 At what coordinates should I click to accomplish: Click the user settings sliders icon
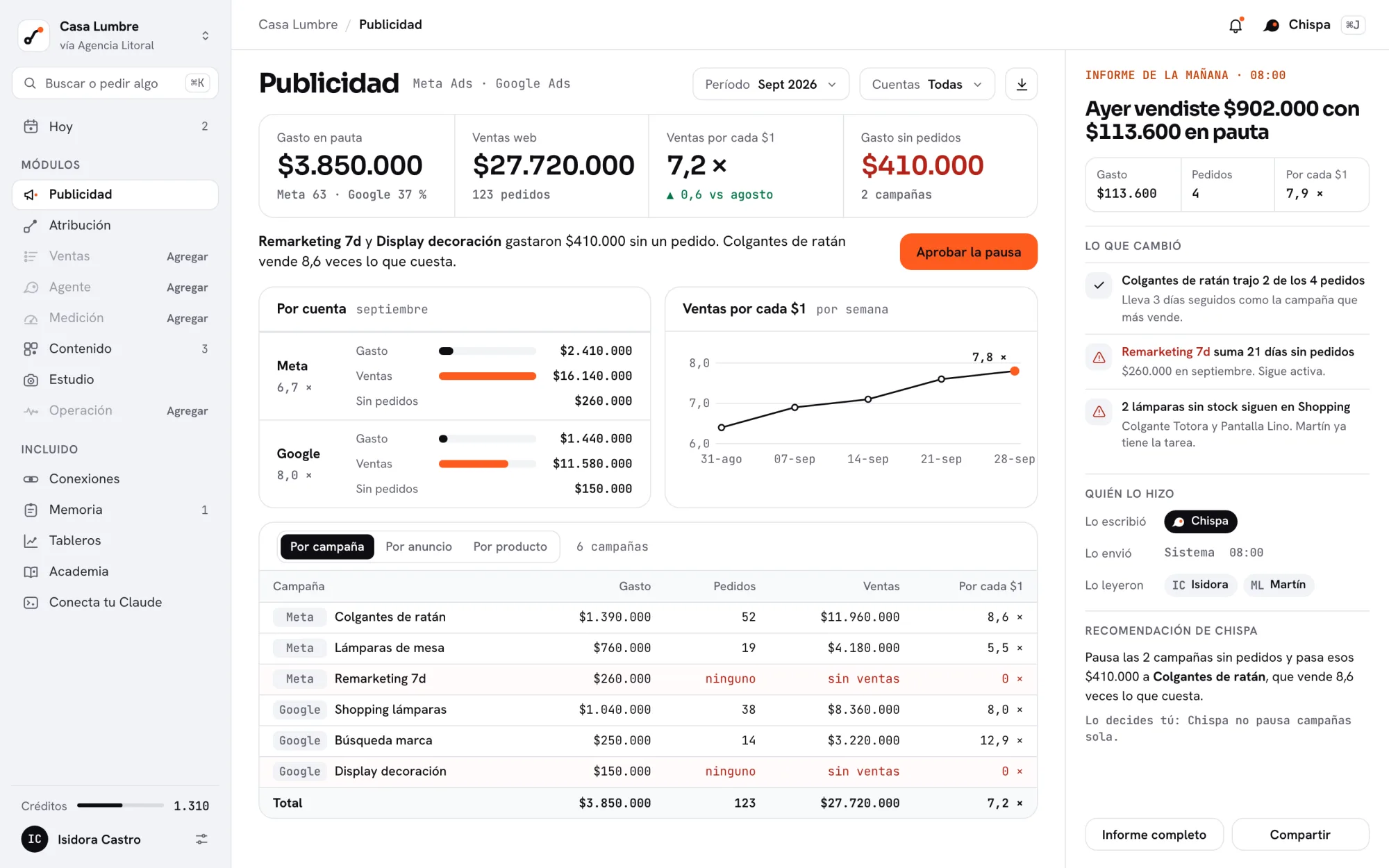point(201,840)
